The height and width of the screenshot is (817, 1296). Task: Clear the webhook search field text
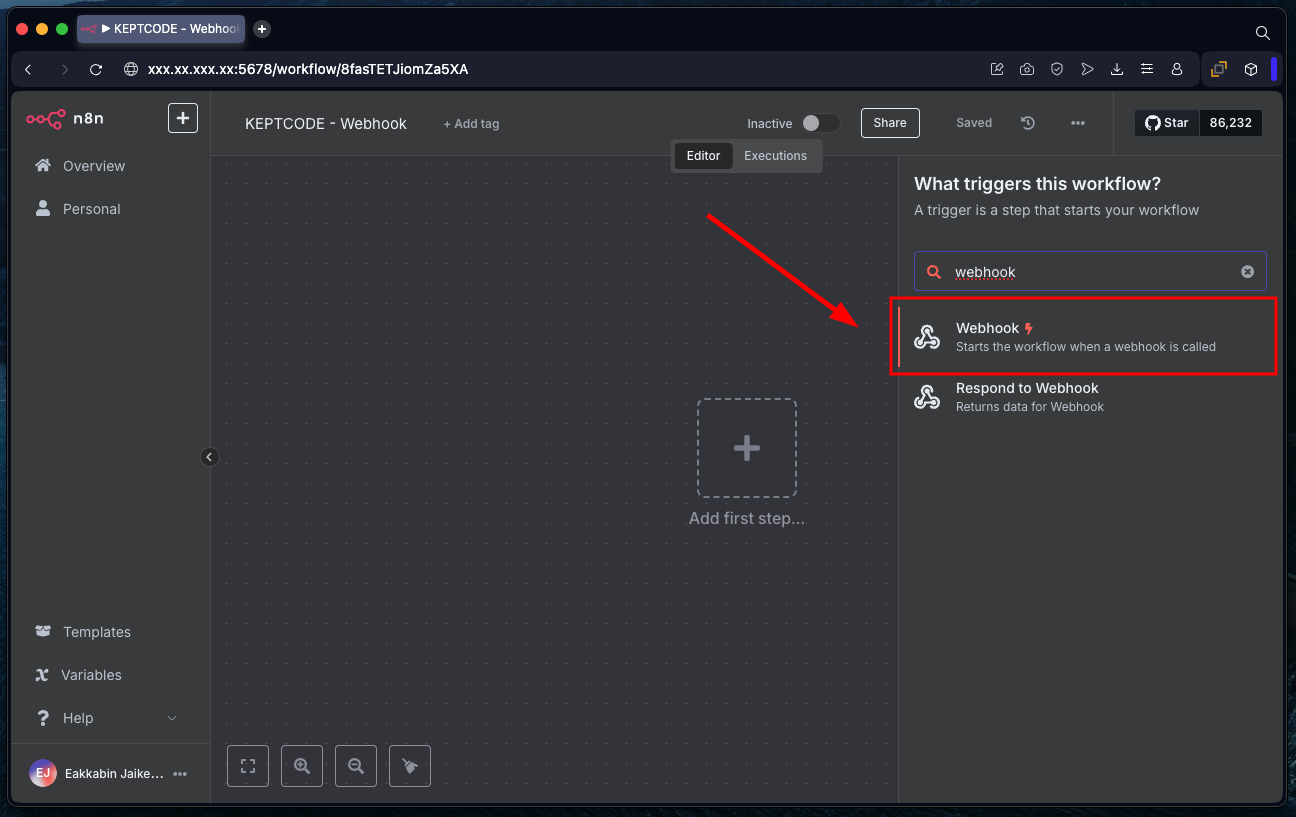(x=1247, y=272)
